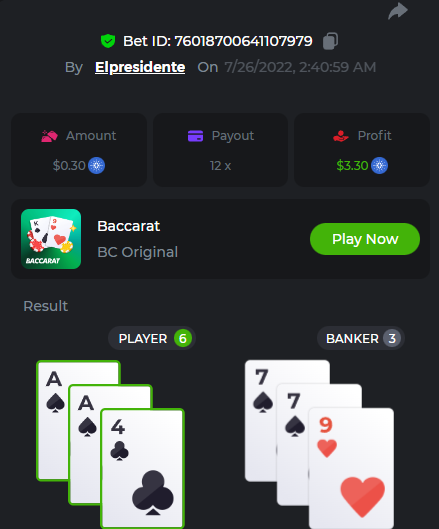Screen dimensions: 439x529
Task: Click the green verified shield icon
Action: tap(108, 41)
